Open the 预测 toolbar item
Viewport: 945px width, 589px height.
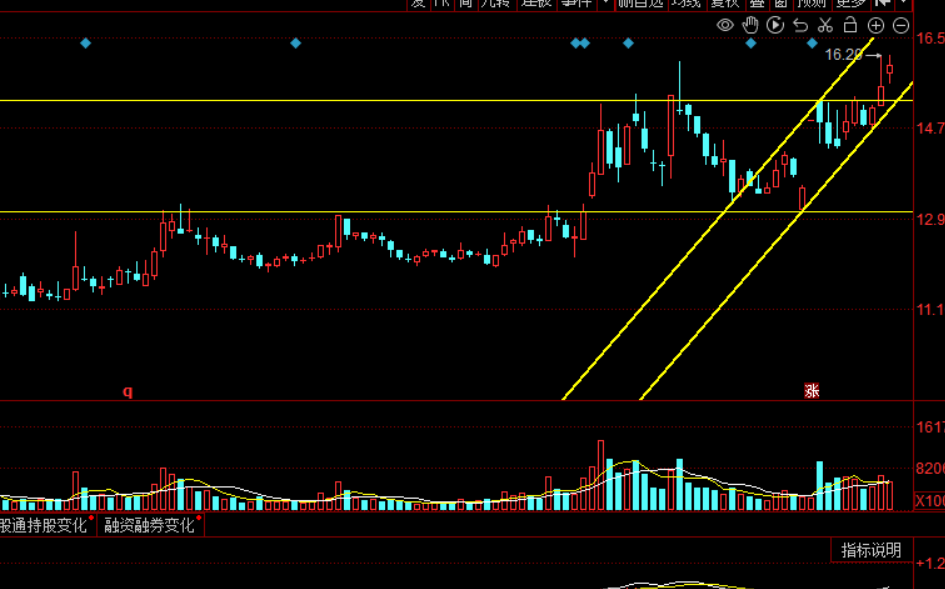(x=811, y=4)
